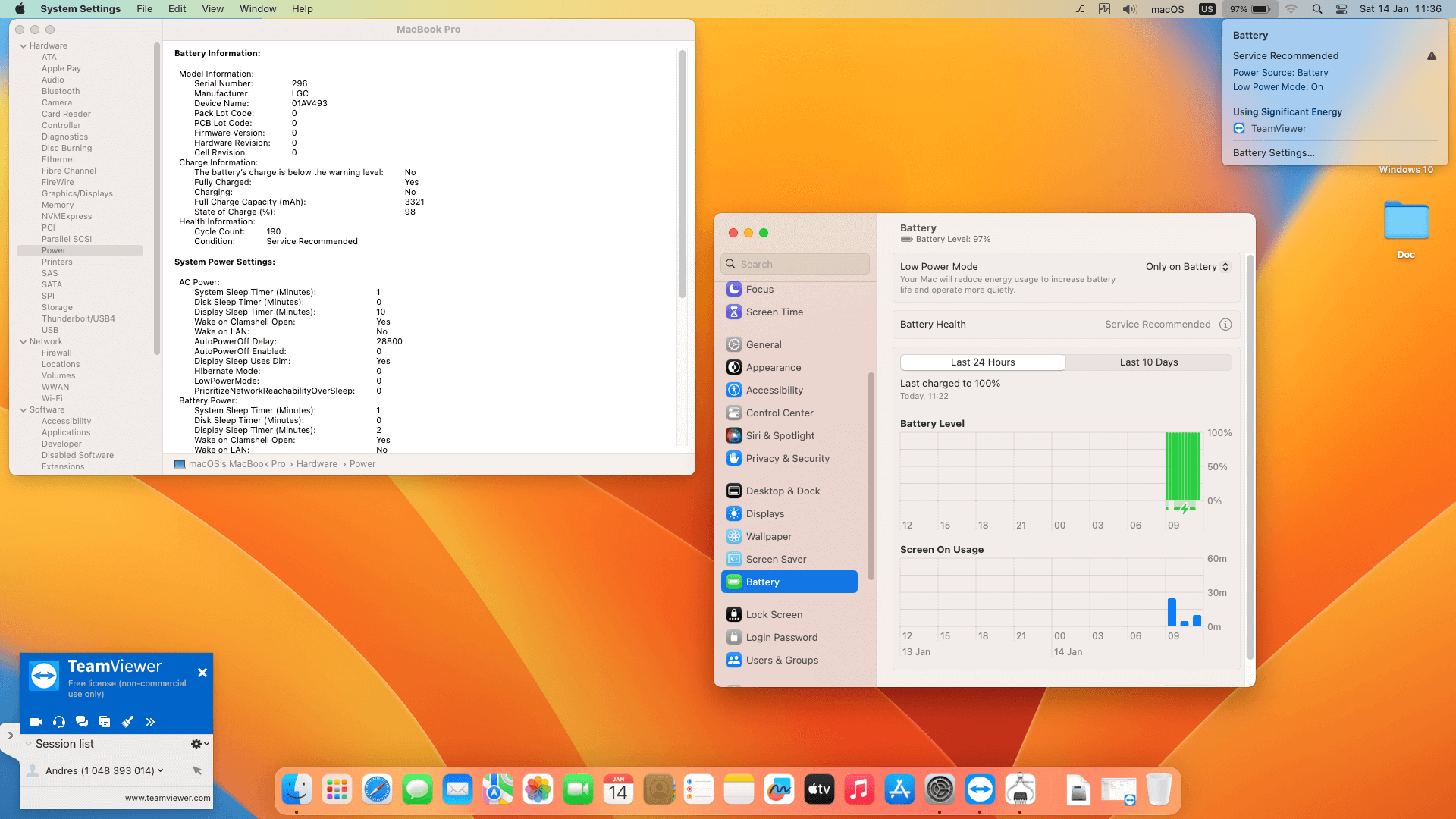Launch Apple TV from the Dock
Screen dimensions: 1456x819
coord(819,790)
